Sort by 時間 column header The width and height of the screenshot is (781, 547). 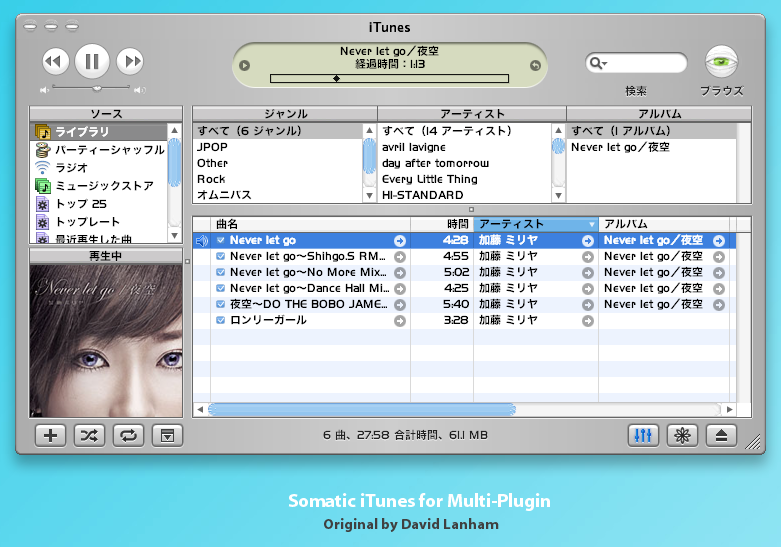click(x=442, y=224)
